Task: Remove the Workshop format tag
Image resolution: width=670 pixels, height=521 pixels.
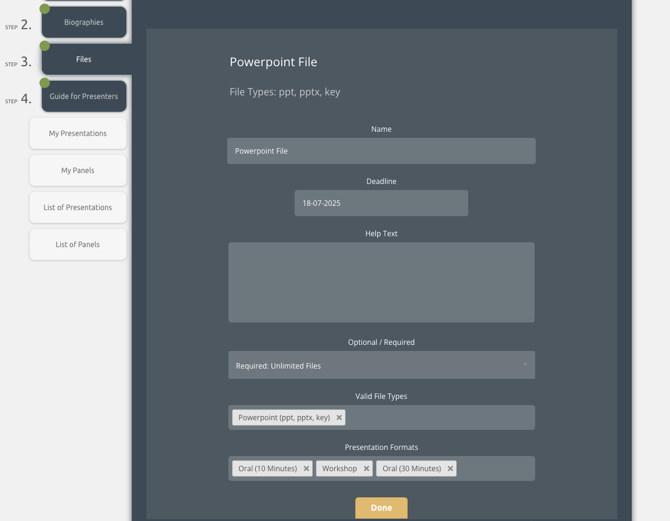Action: [366, 469]
